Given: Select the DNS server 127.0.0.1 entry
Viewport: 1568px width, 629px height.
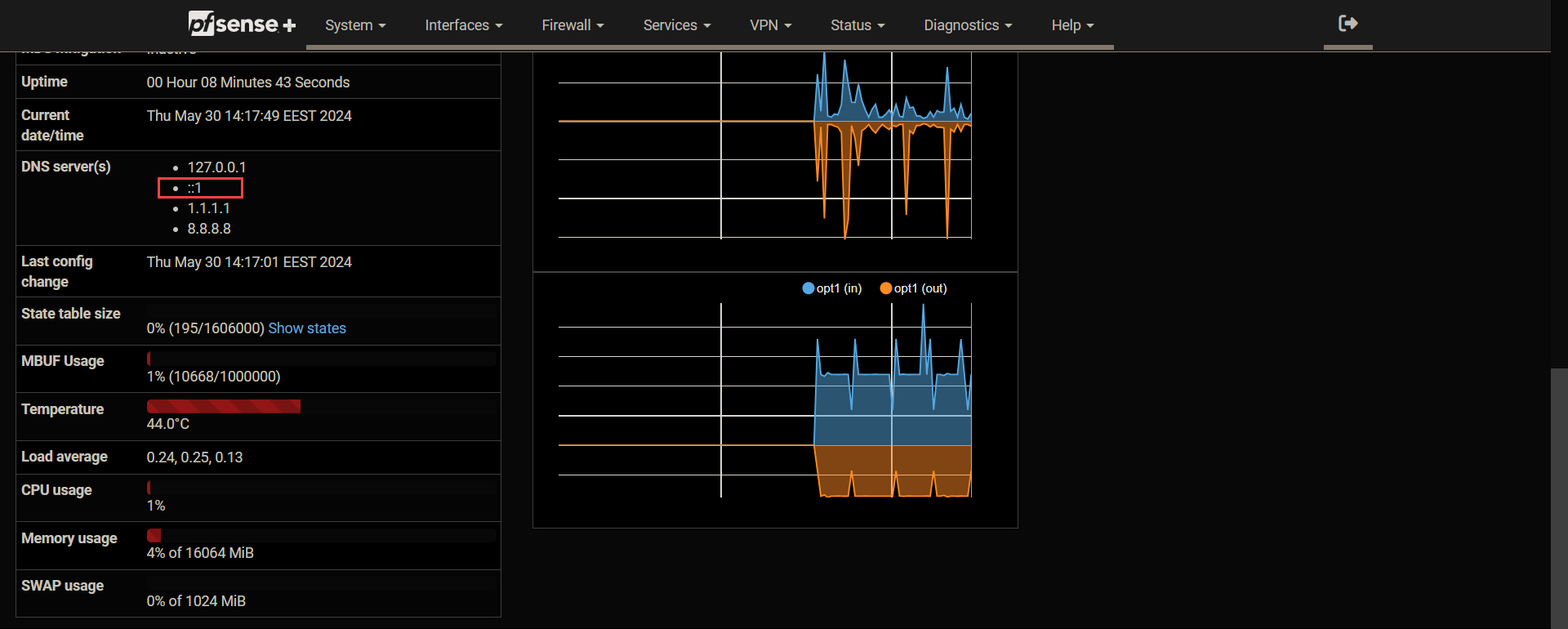Looking at the screenshot, I should point(216,167).
